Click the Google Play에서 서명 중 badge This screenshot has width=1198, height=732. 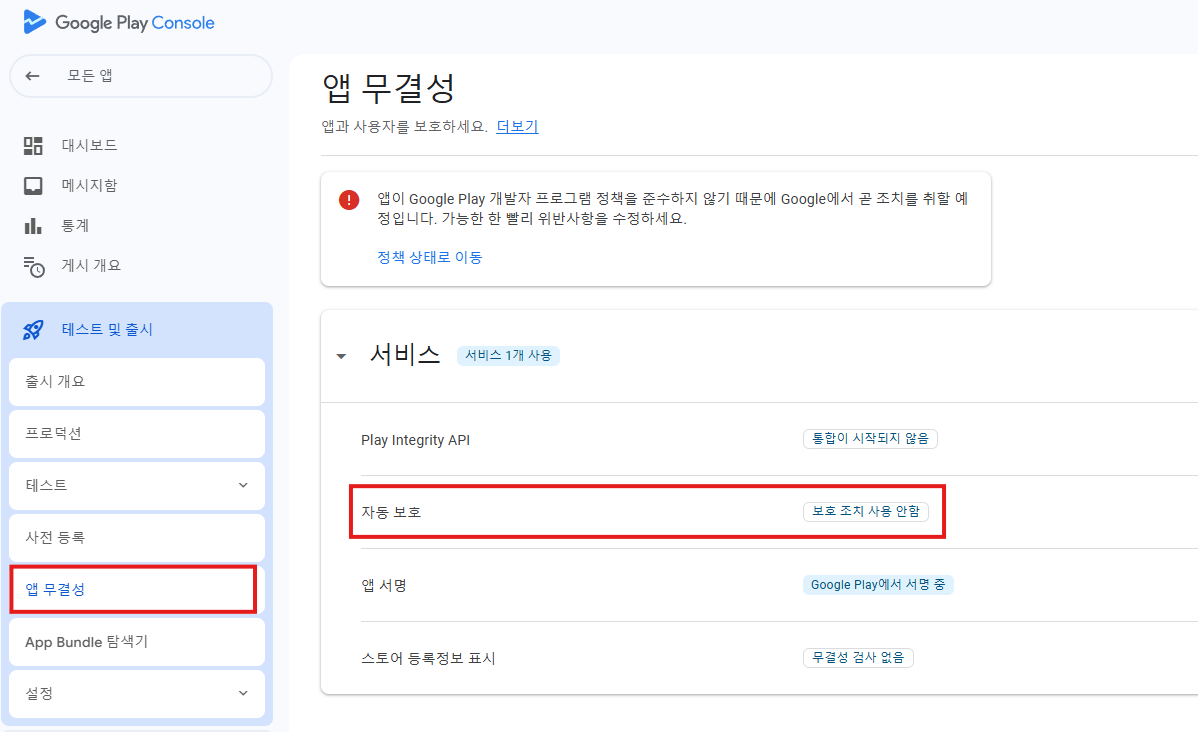877,585
